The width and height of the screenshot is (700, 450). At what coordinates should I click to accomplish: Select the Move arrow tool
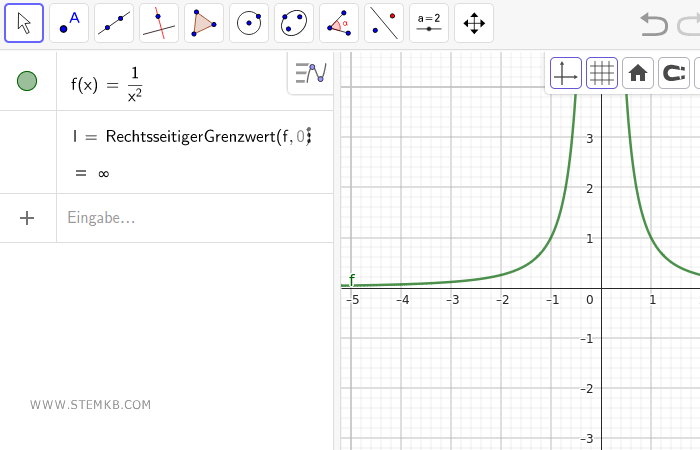click(x=24, y=23)
